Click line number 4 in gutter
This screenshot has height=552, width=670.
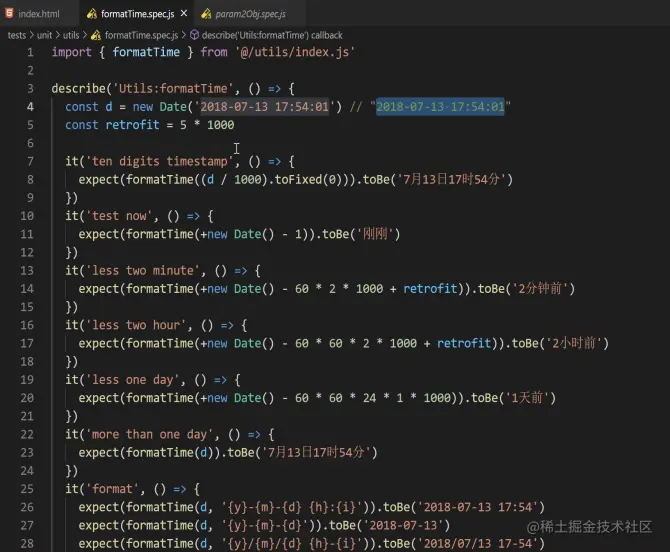click(x=30, y=107)
